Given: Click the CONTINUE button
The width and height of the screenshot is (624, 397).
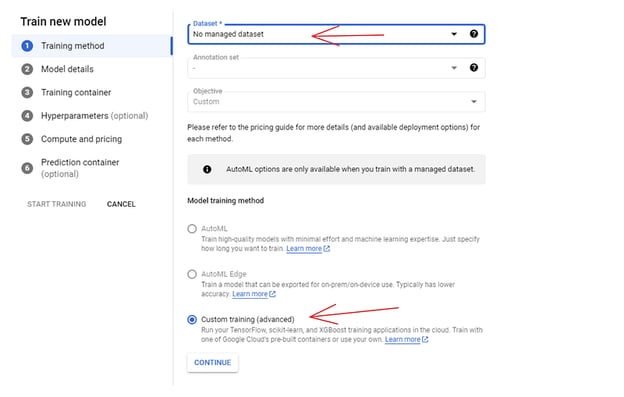Looking at the screenshot, I should 213,362.
